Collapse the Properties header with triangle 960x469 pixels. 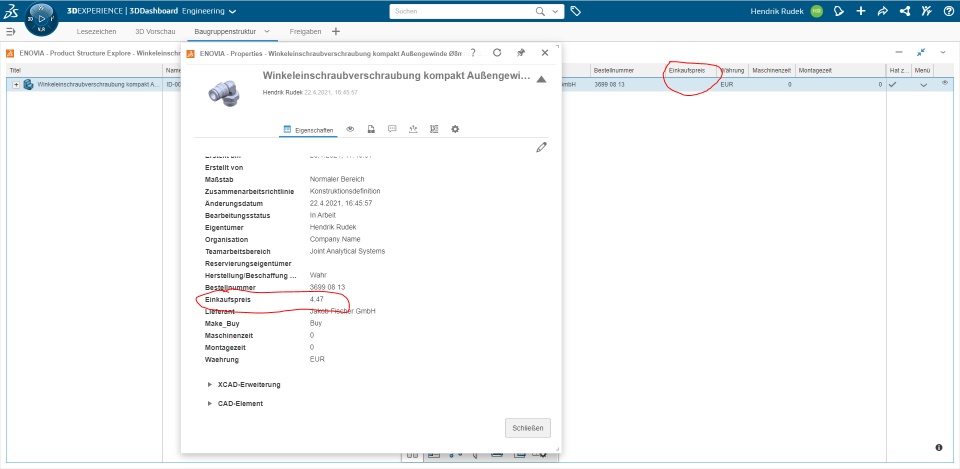(541, 79)
